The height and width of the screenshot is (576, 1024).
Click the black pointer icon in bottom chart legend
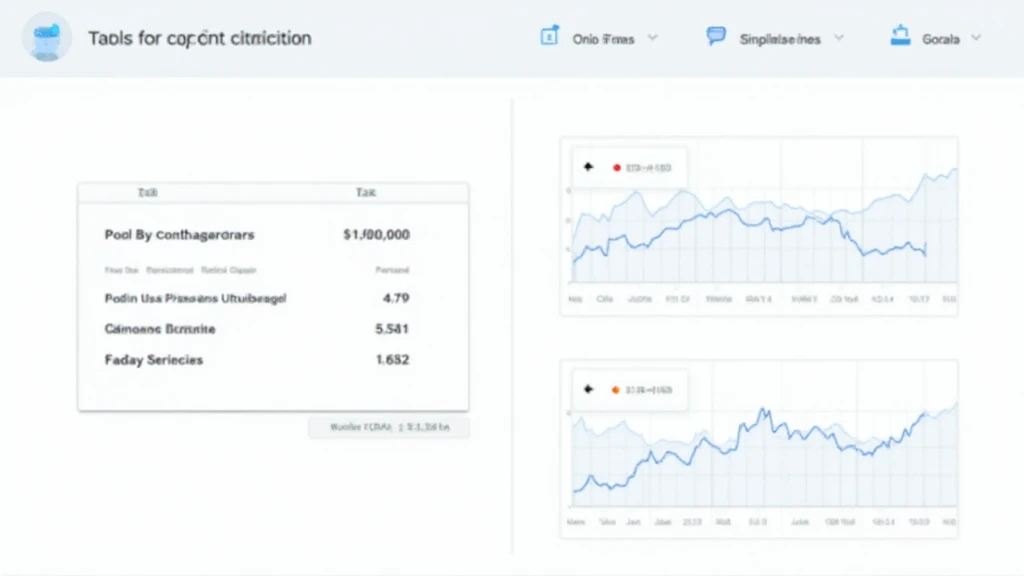(588, 390)
